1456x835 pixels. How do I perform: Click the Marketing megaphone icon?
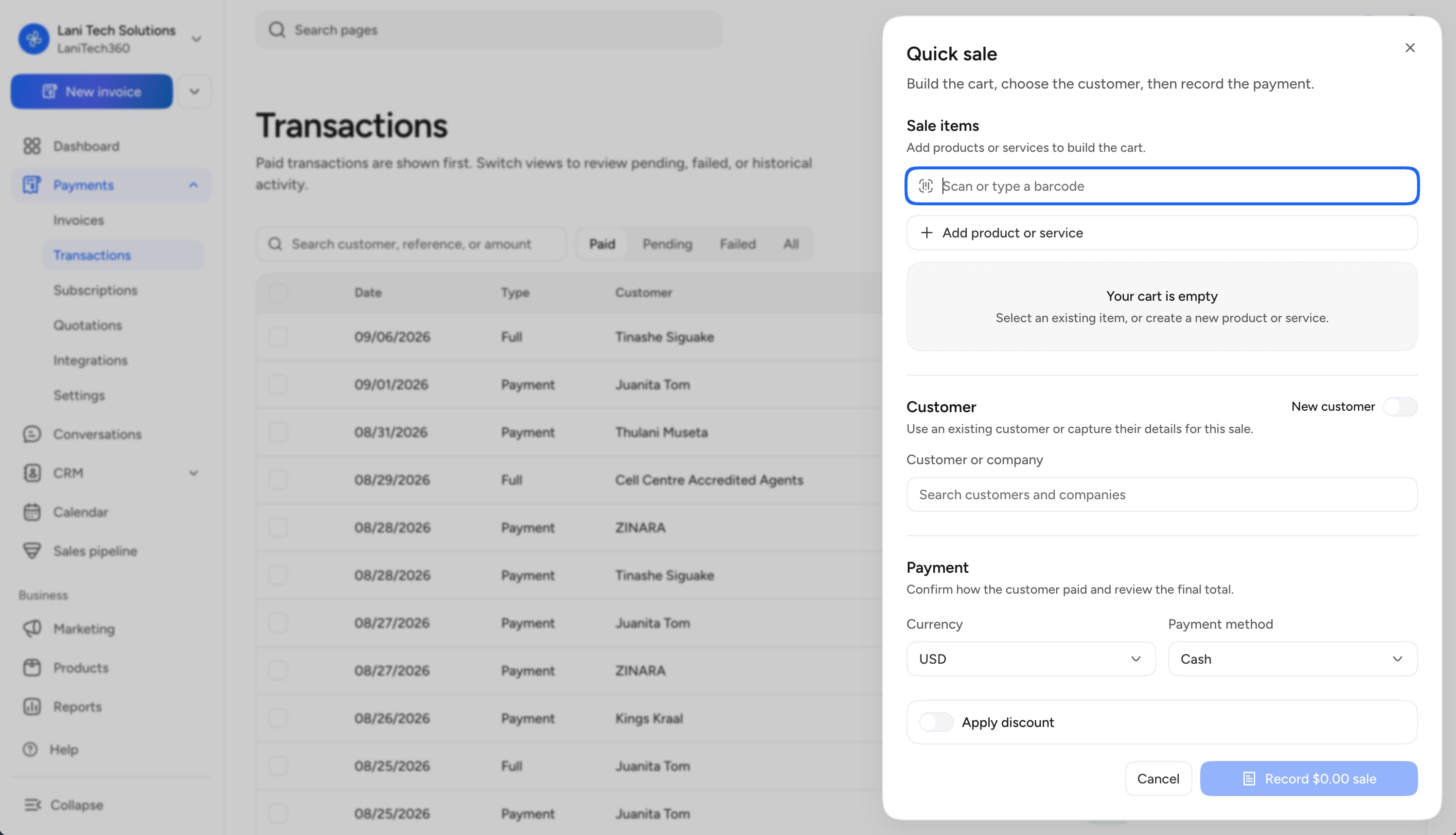click(x=32, y=629)
